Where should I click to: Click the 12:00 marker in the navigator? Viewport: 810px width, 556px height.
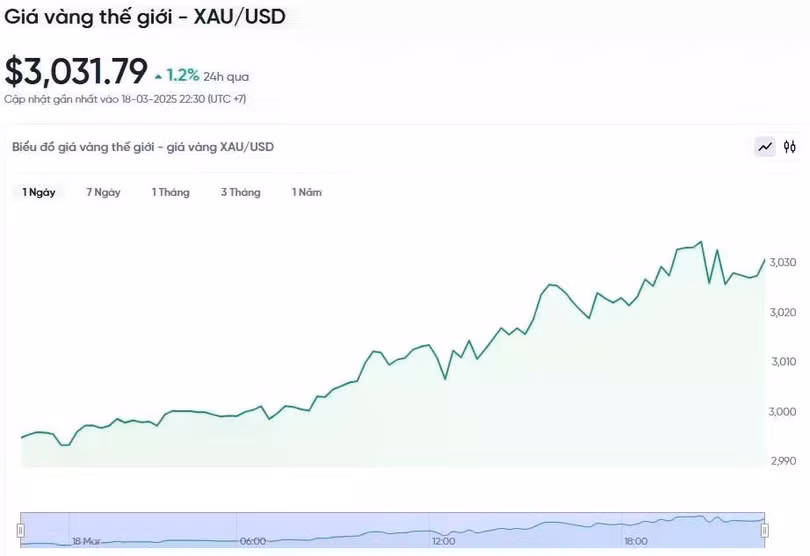click(x=443, y=541)
